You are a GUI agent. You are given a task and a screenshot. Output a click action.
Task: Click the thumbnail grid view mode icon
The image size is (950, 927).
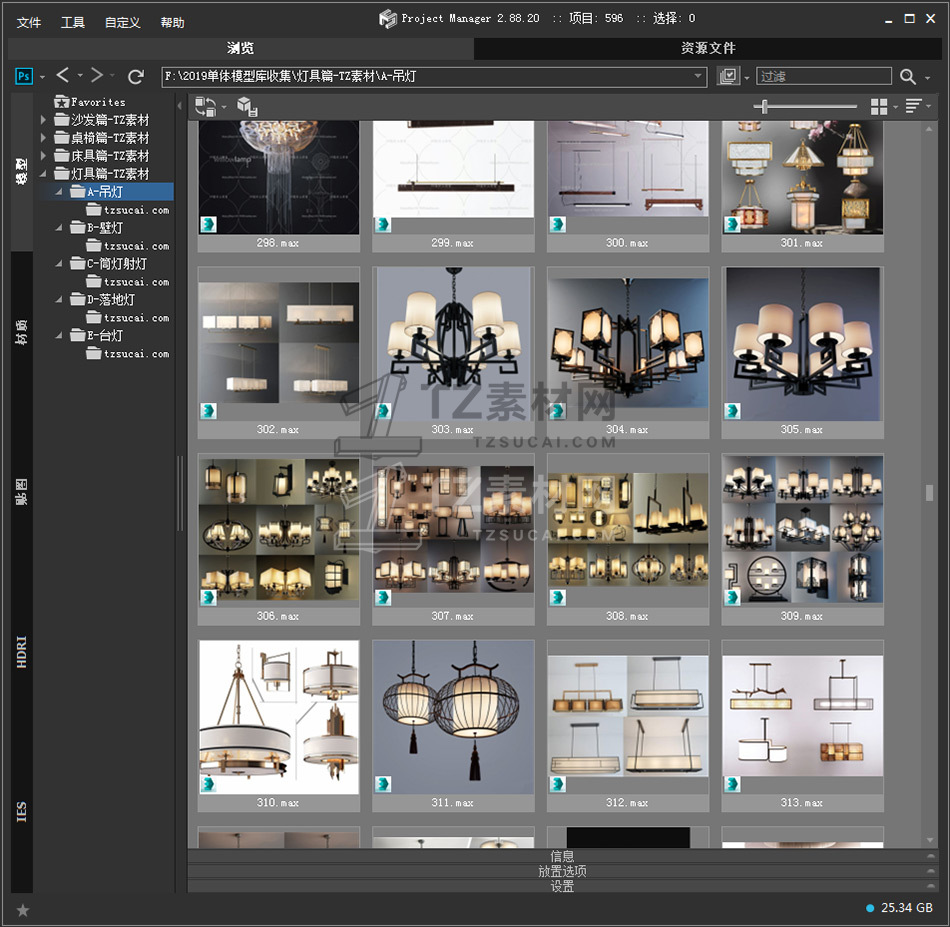[x=879, y=106]
